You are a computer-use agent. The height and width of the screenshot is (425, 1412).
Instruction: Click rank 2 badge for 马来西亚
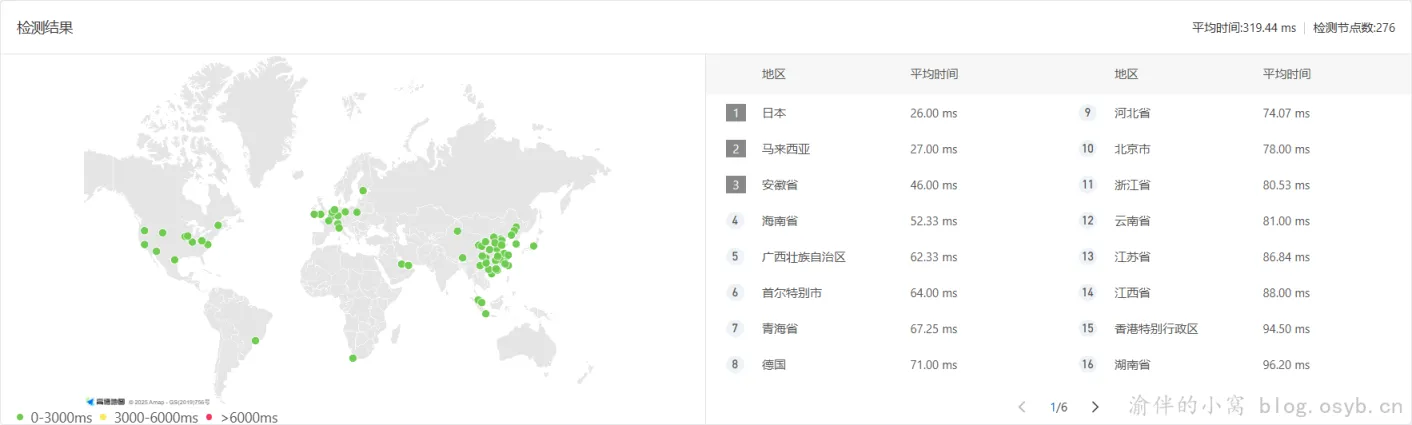pyautogui.click(x=736, y=149)
